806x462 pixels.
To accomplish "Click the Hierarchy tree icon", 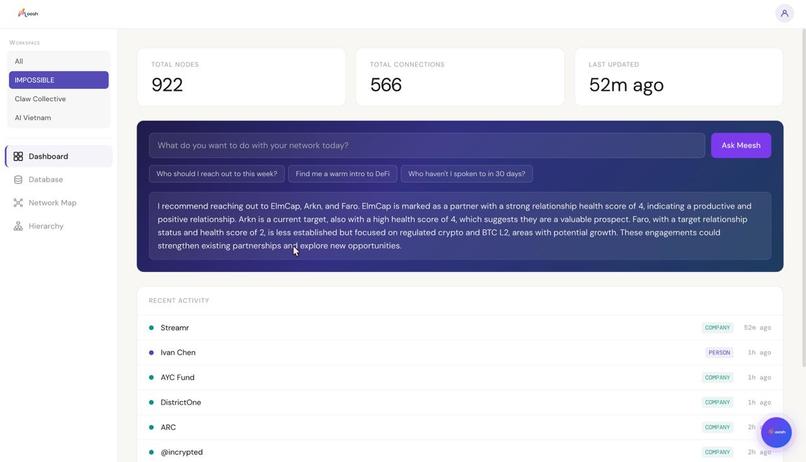I will (x=18, y=226).
